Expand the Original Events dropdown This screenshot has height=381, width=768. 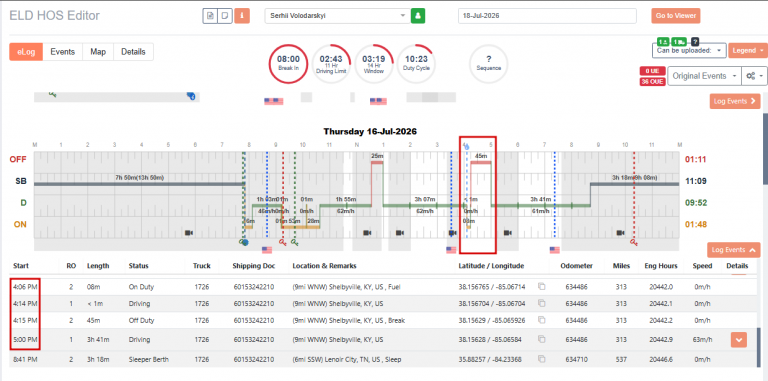[704, 76]
